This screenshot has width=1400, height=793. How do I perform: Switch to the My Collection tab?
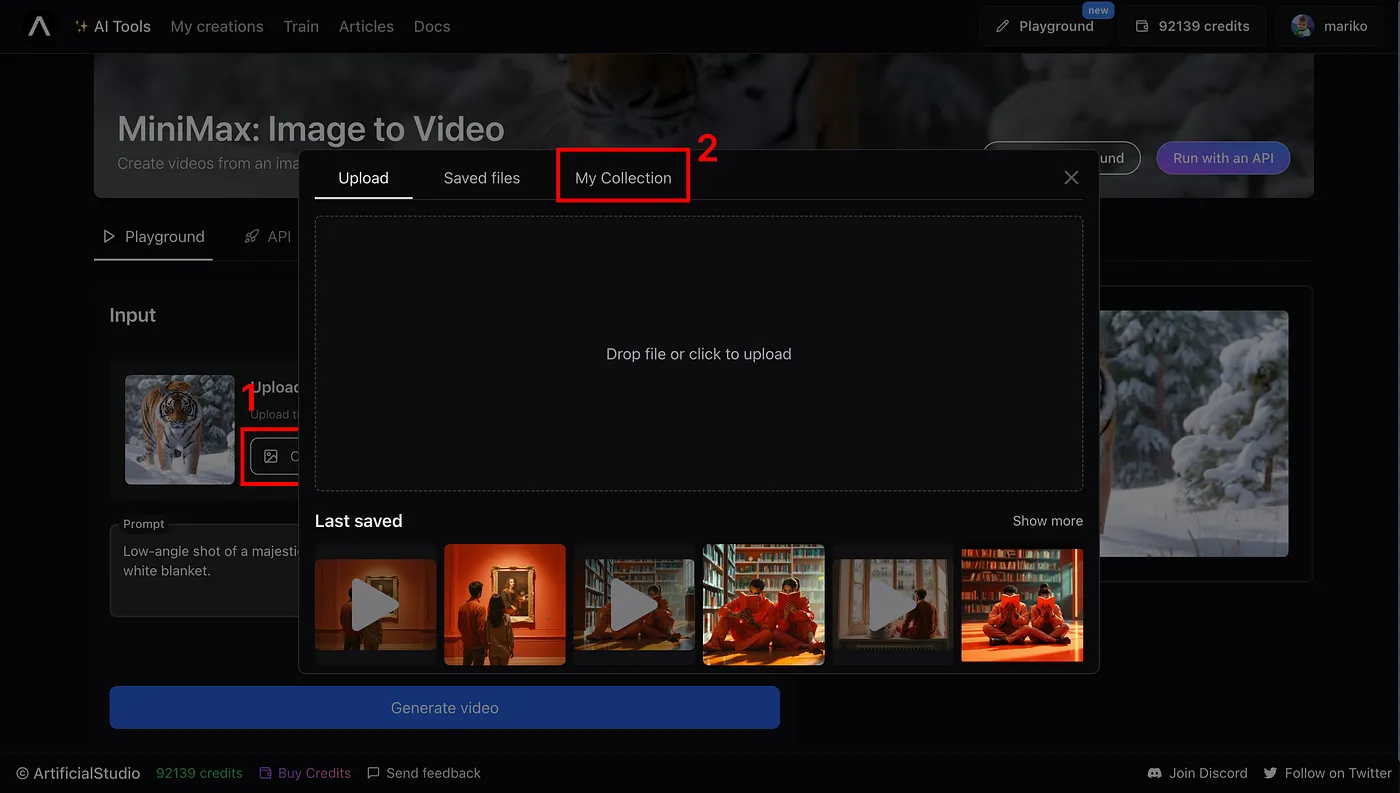(623, 178)
